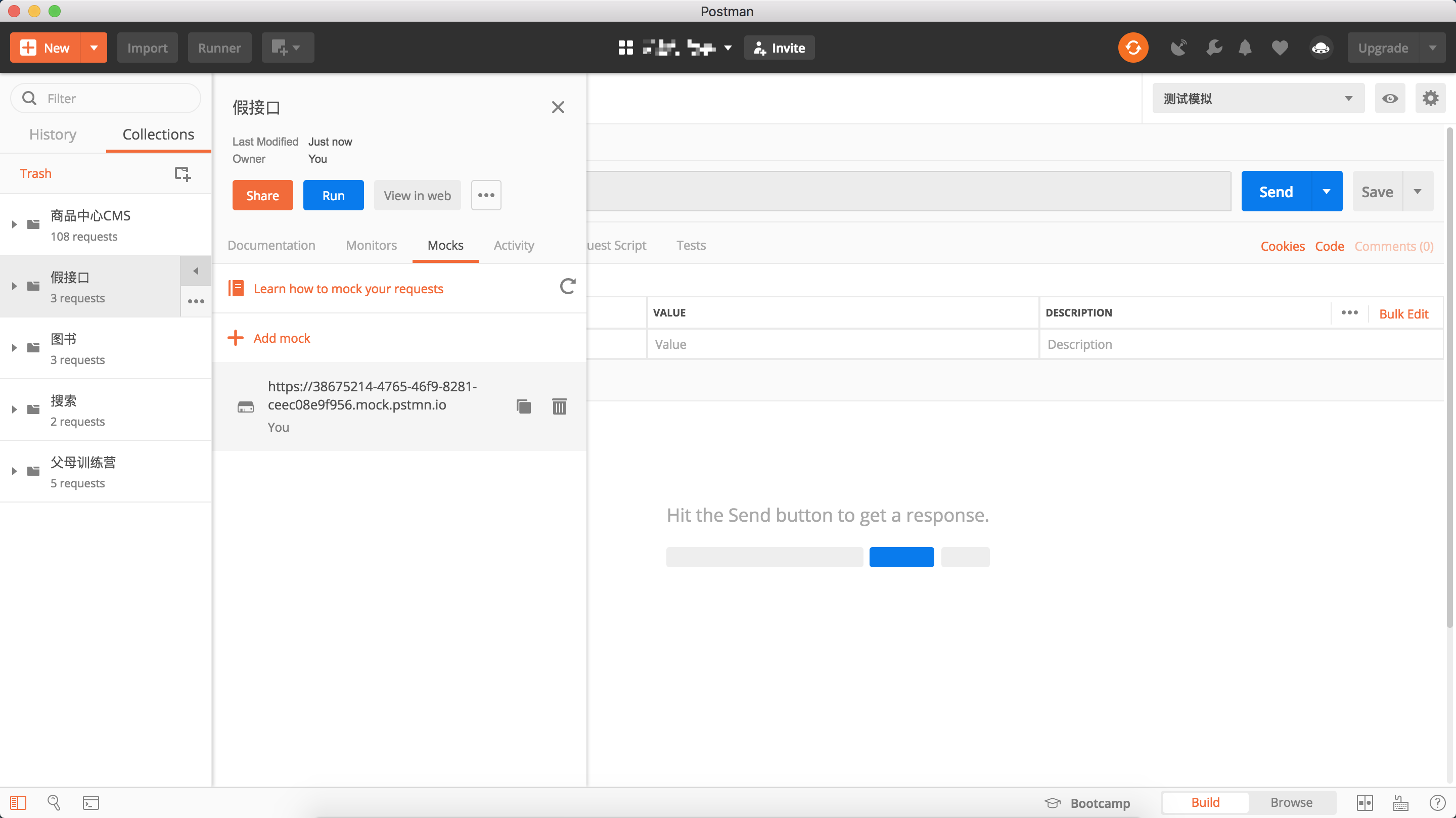1456x818 pixels.
Task: Switch to the Collections tab
Action: (x=158, y=134)
